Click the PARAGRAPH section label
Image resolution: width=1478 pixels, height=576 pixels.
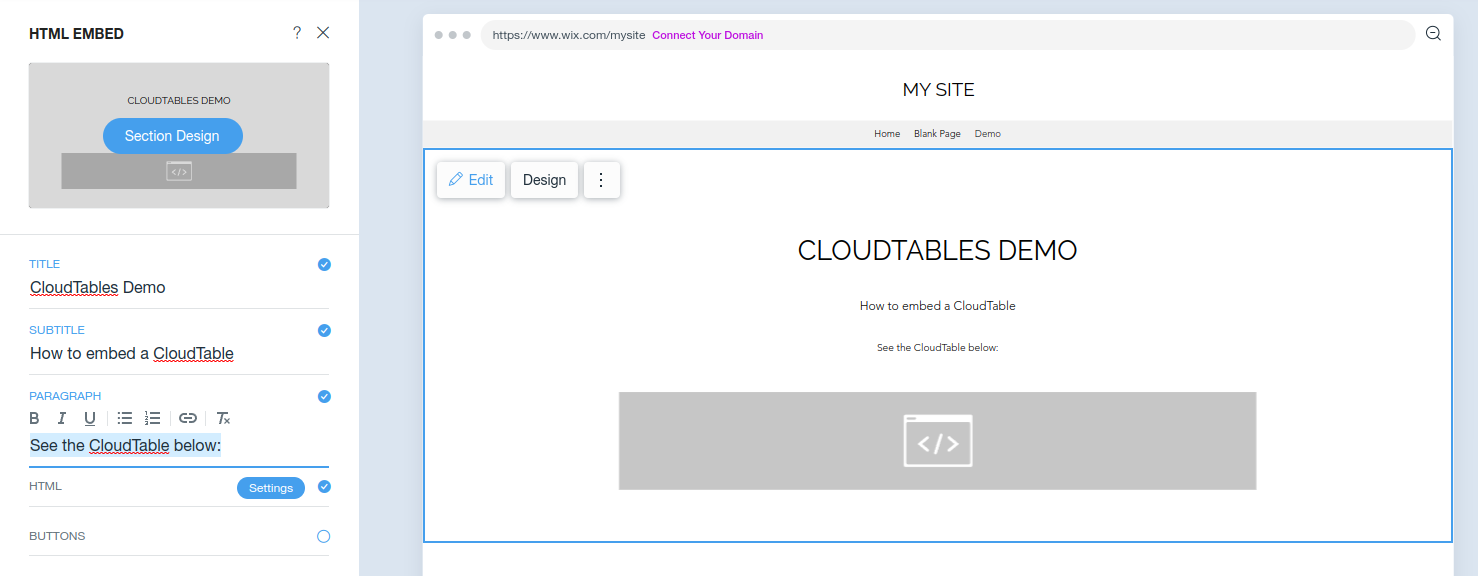click(x=65, y=397)
